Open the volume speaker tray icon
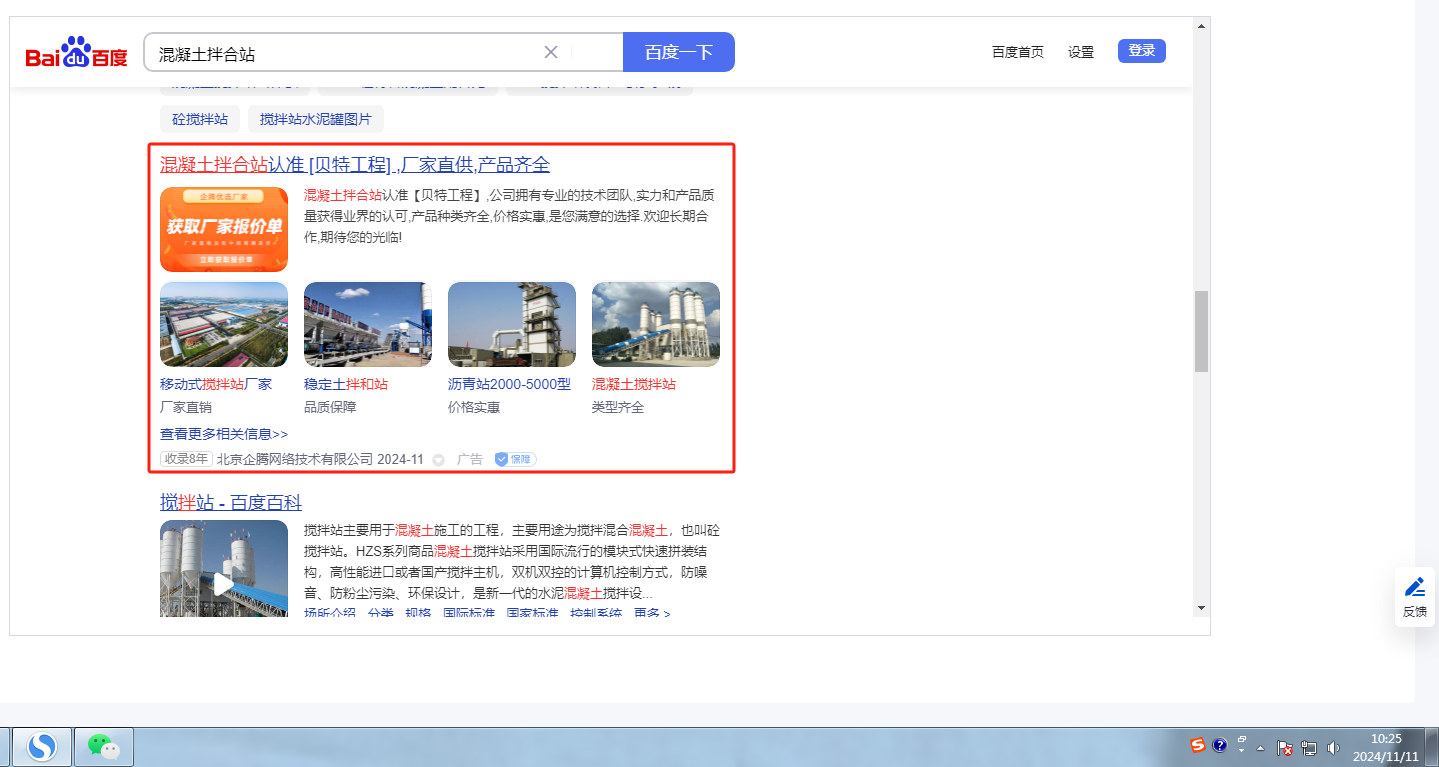Viewport: 1439px width, 767px height. click(1332, 748)
